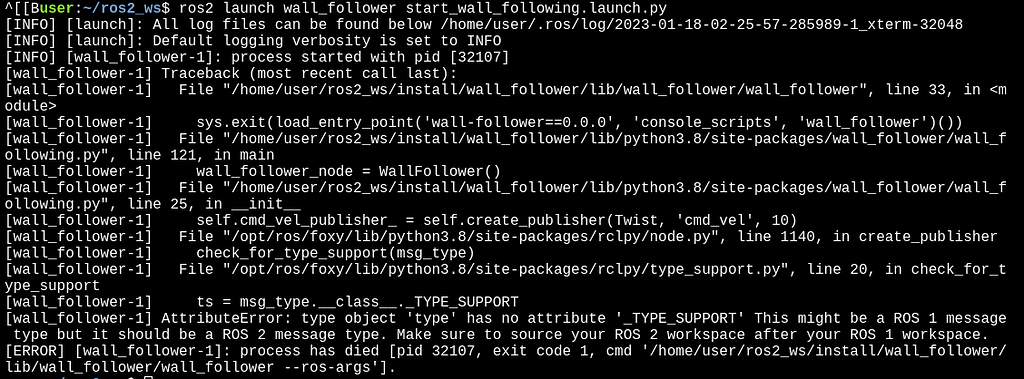Screen dimensions: 1024x379
Task: Click the rclpy/type_support.py file path
Action: [x=508, y=268]
